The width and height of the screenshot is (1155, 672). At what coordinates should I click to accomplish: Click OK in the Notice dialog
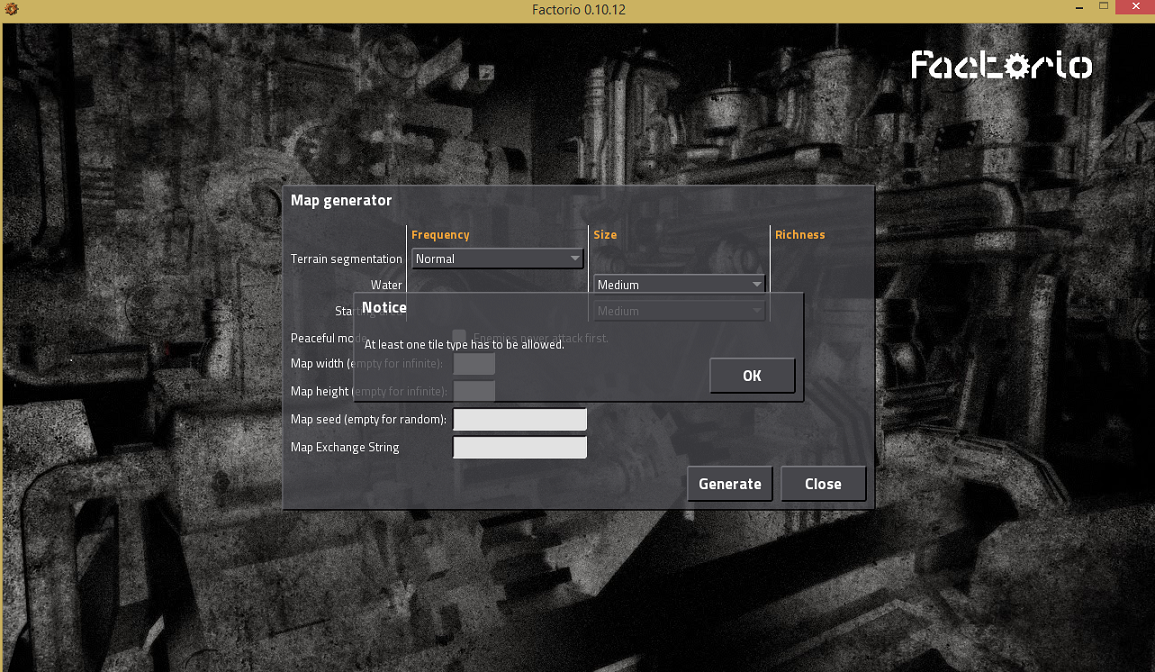(752, 376)
